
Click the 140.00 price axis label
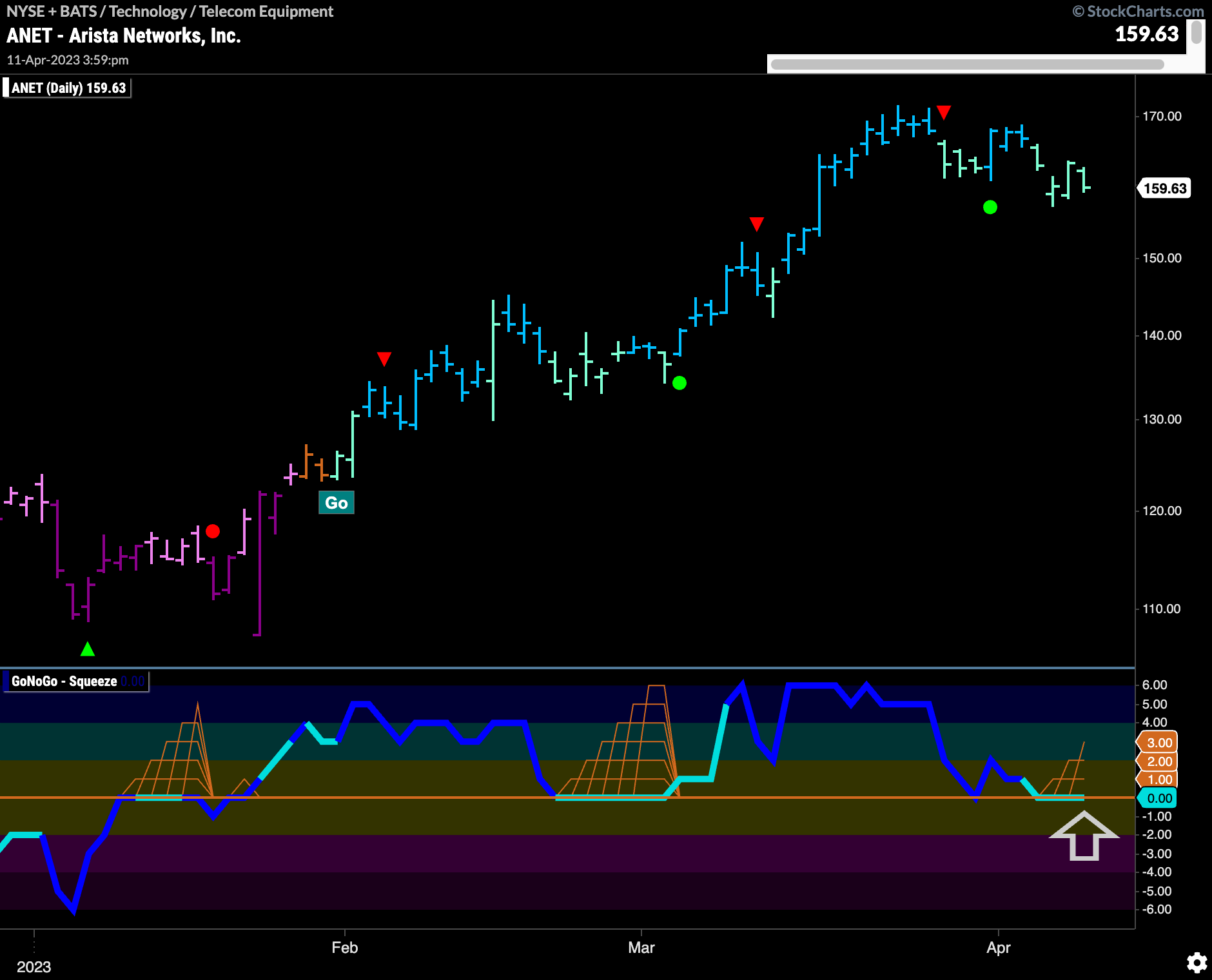(x=1162, y=335)
